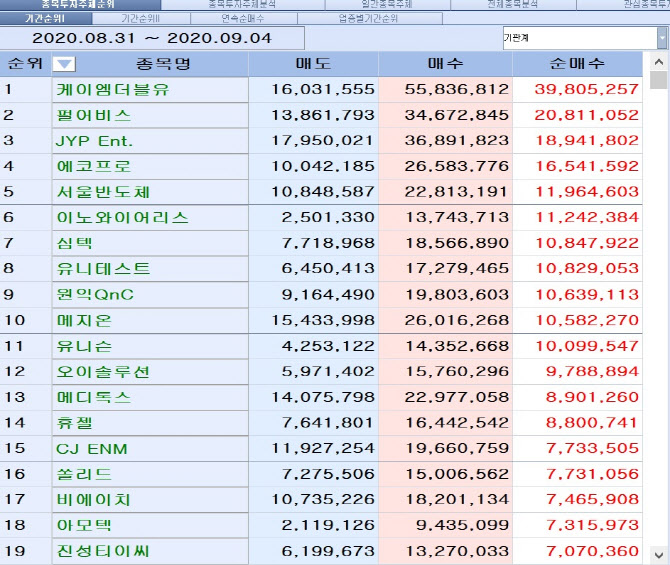Click net buy value 7,315,973
The image size is (670, 565).
coord(592,525)
